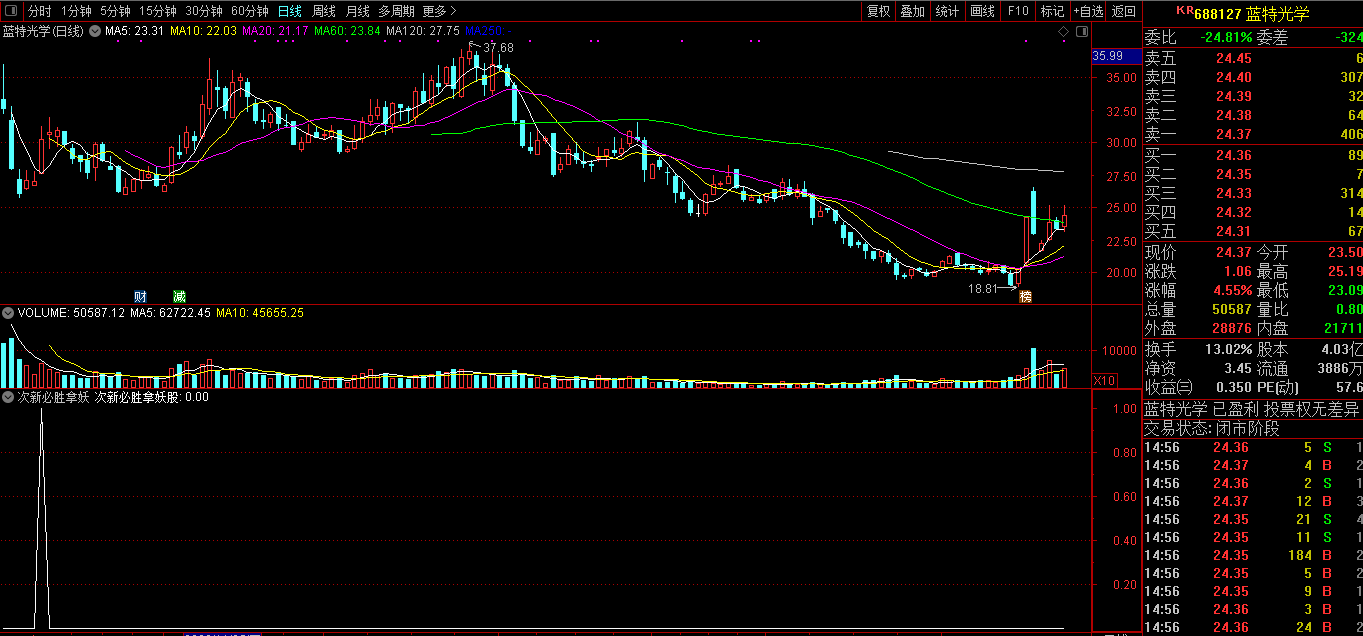
Task: Open the 统计 statistics tool
Action: pos(946,11)
